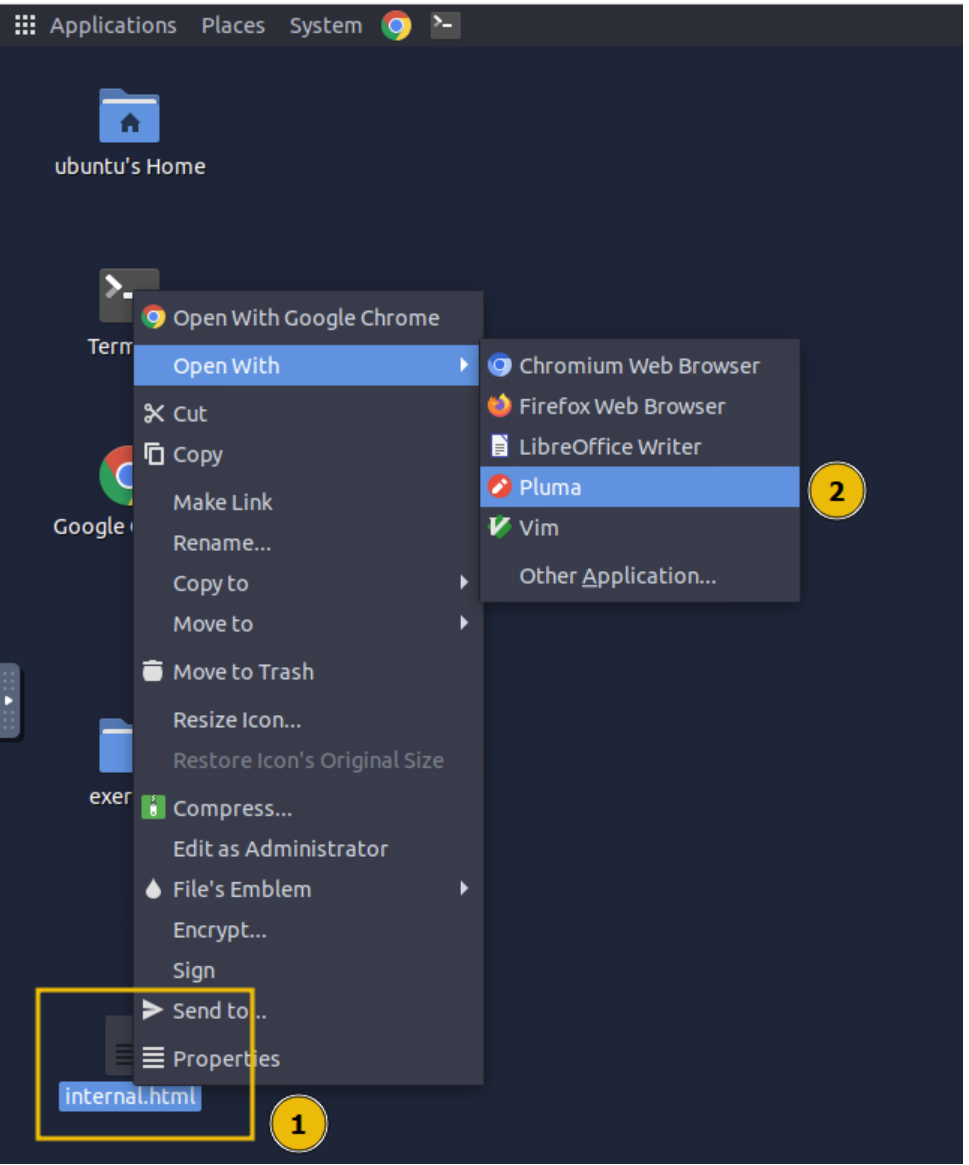Screen dimensions: 969x1165
Task: Select Resize Icon... entry
Action: coord(308,720)
